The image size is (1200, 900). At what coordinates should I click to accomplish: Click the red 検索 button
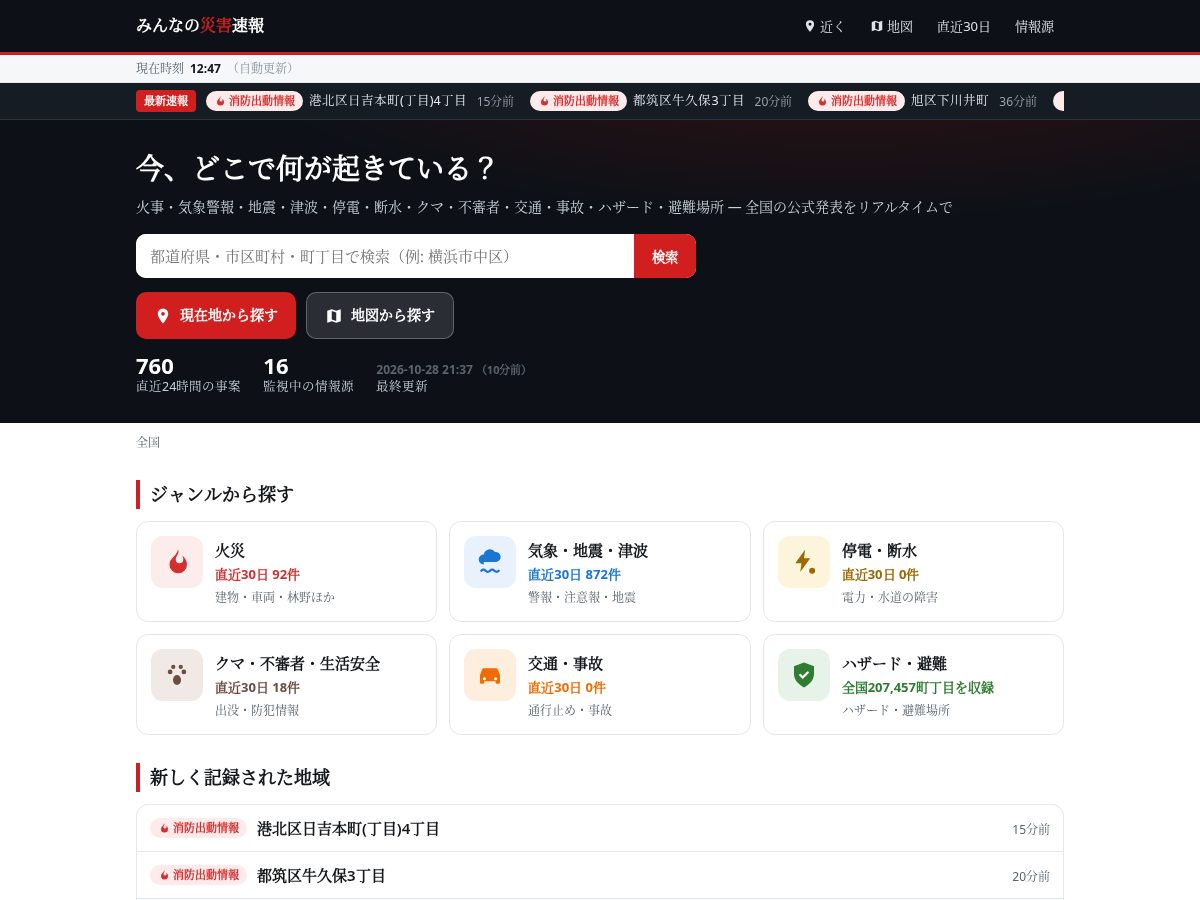point(665,256)
